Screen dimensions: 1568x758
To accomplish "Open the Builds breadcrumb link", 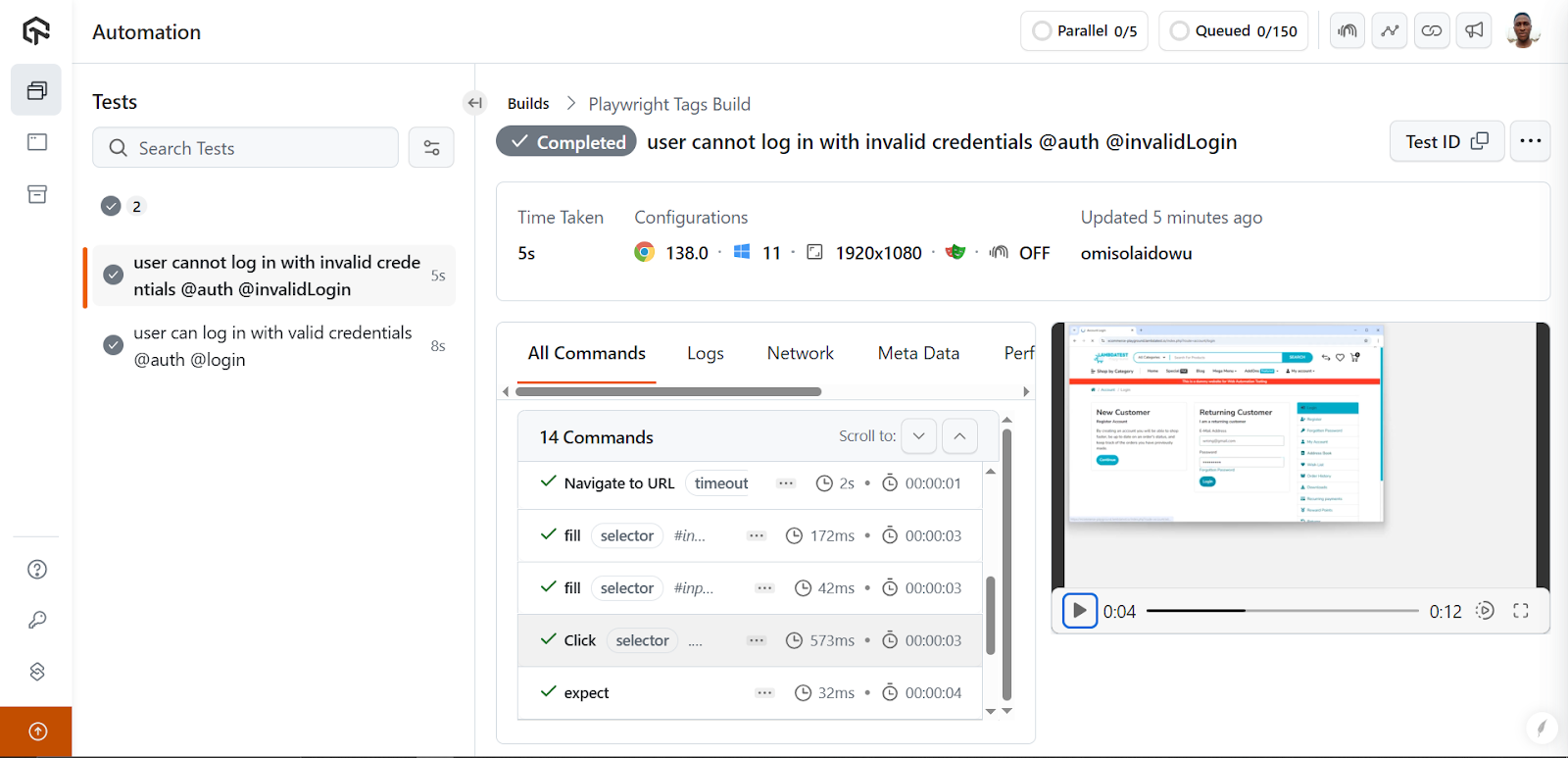I will [528, 104].
